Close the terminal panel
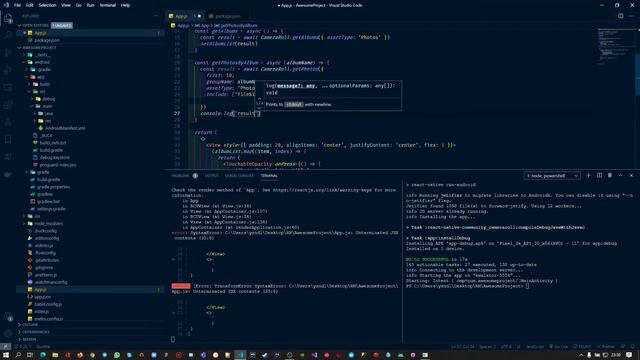Screen dimensions: 640x360 [x=631, y=176]
